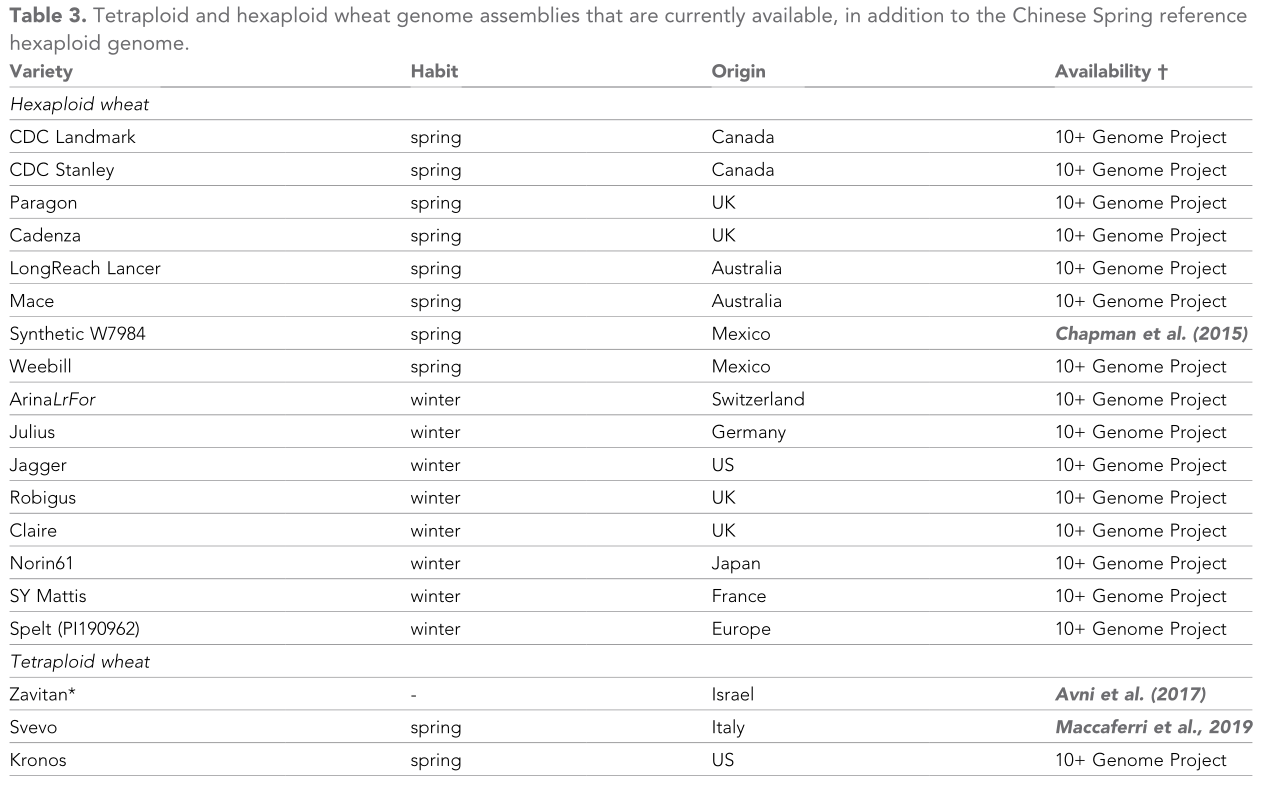Viewport: 1271px width, 785px height.
Task: Click the Japan origin cell
Action: point(736,564)
